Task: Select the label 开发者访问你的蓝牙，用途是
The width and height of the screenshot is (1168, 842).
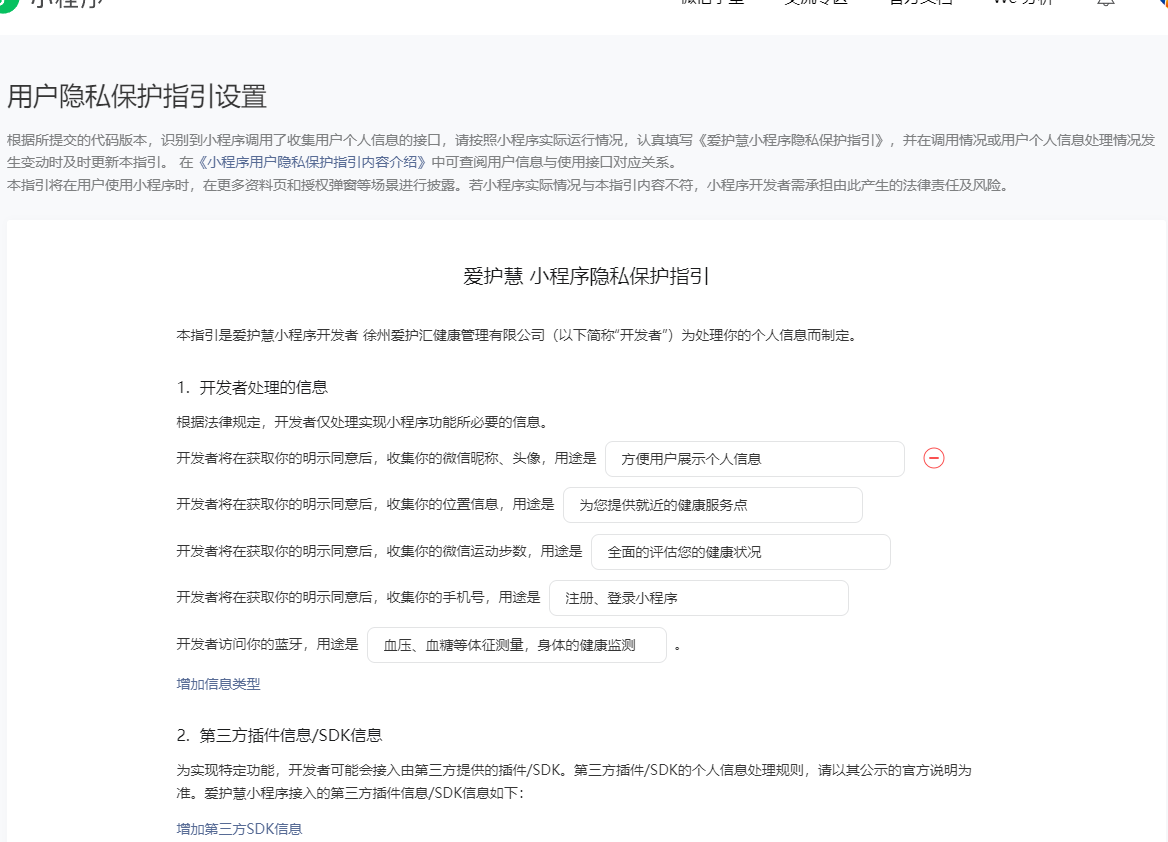Action: (x=267, y=645)
